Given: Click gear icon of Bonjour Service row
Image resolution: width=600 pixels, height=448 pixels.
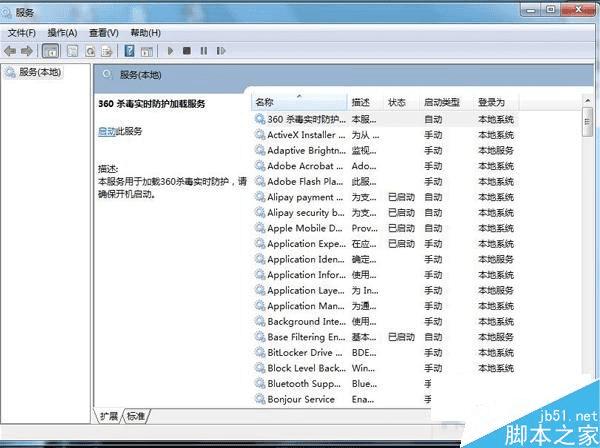Looking at the screenshot, I should [x=260, y=399].
